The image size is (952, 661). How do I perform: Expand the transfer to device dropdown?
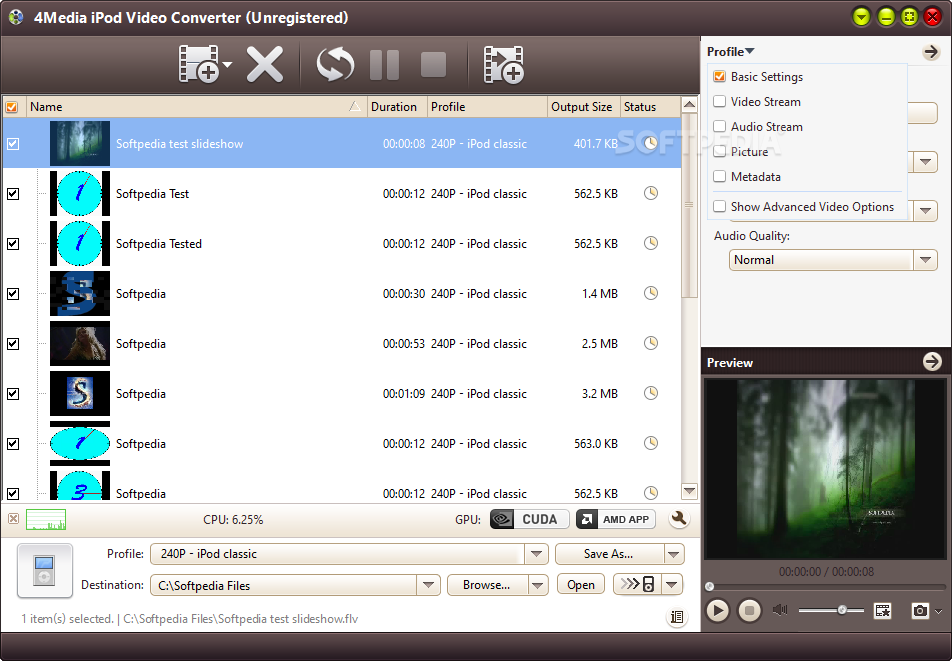click(x=672, y=585)
